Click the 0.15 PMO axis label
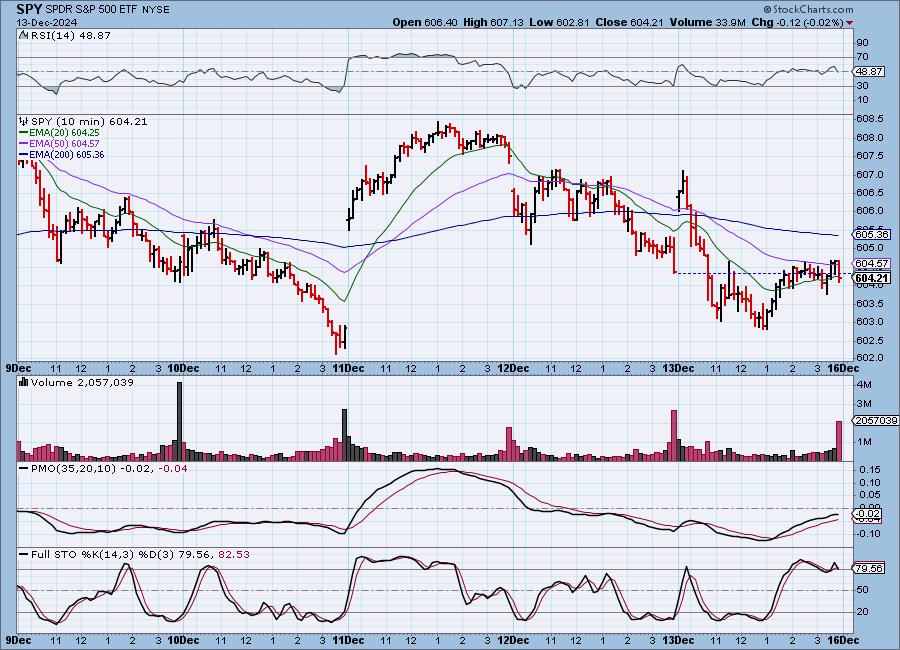The height and width of the screenshot is (650, 900). pos(870,470)
